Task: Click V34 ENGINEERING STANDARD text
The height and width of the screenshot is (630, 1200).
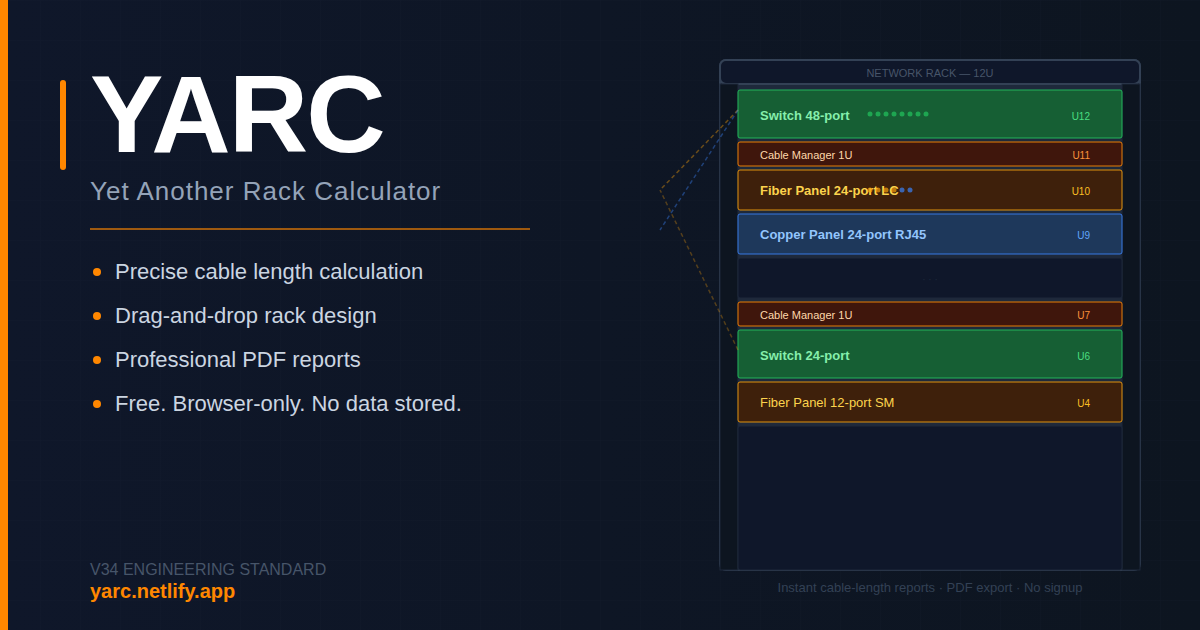Action: point(208,569)
